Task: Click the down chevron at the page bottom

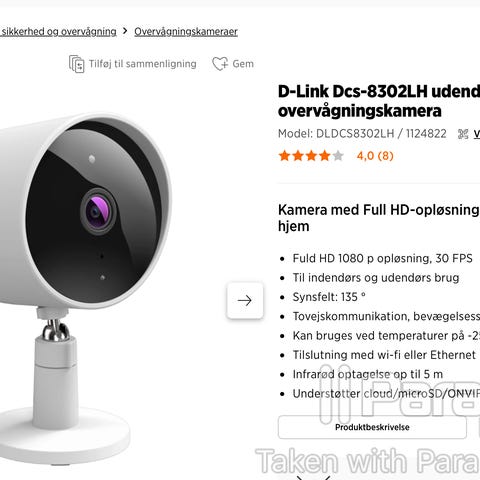Action: 313,478
